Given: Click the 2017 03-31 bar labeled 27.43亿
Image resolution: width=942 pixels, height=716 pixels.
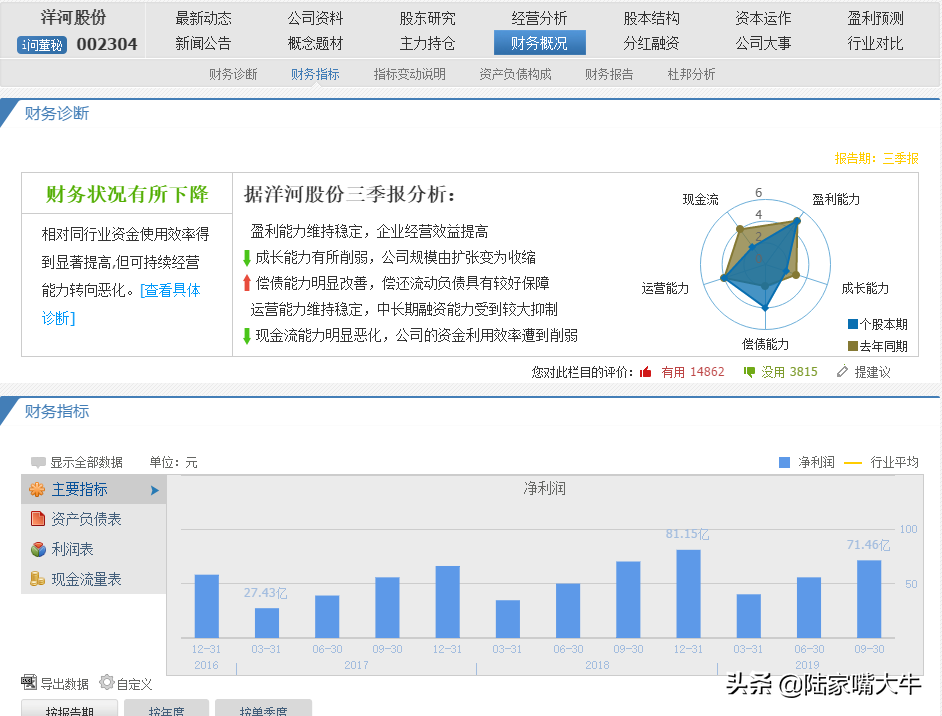Looking at the screenshot, I should click(267, 623).
